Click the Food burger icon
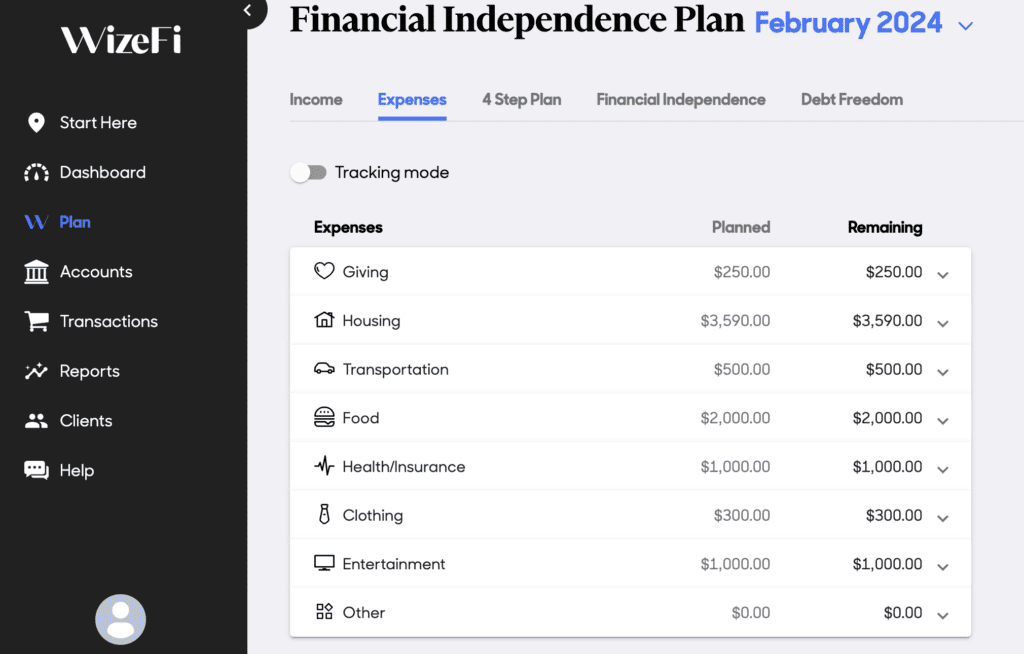 [324, 418]
